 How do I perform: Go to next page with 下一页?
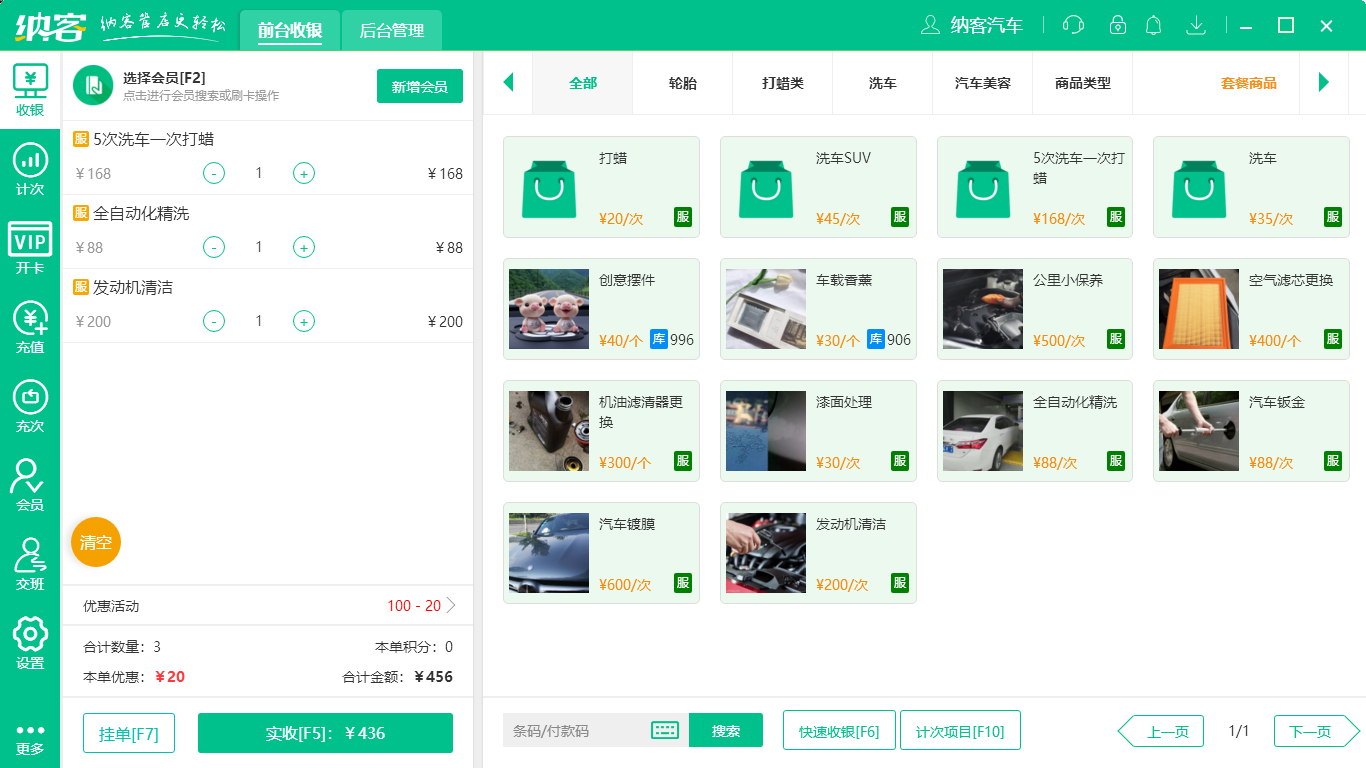1316,731
